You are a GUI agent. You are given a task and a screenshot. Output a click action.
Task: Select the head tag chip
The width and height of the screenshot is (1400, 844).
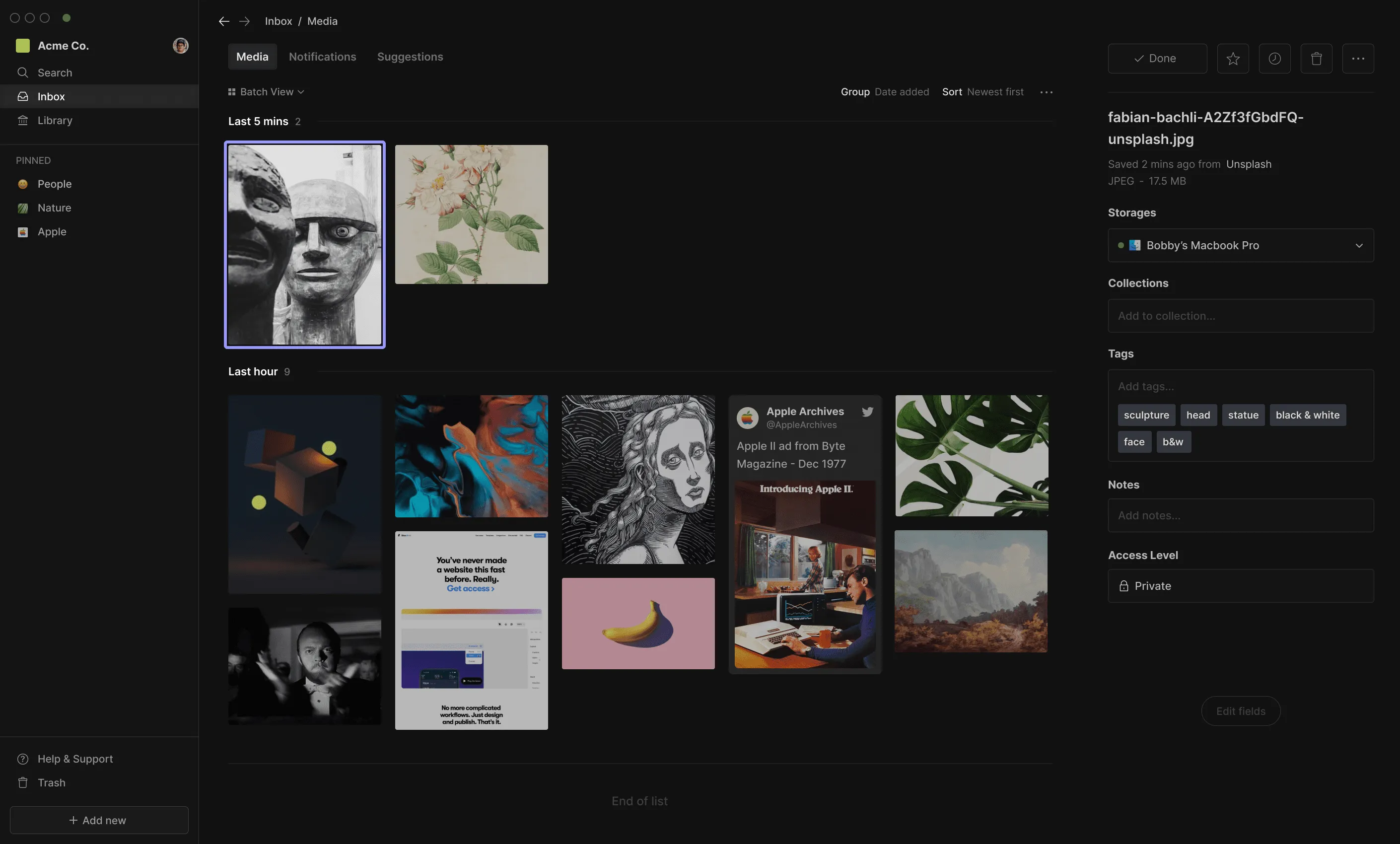pos(1198,415)
